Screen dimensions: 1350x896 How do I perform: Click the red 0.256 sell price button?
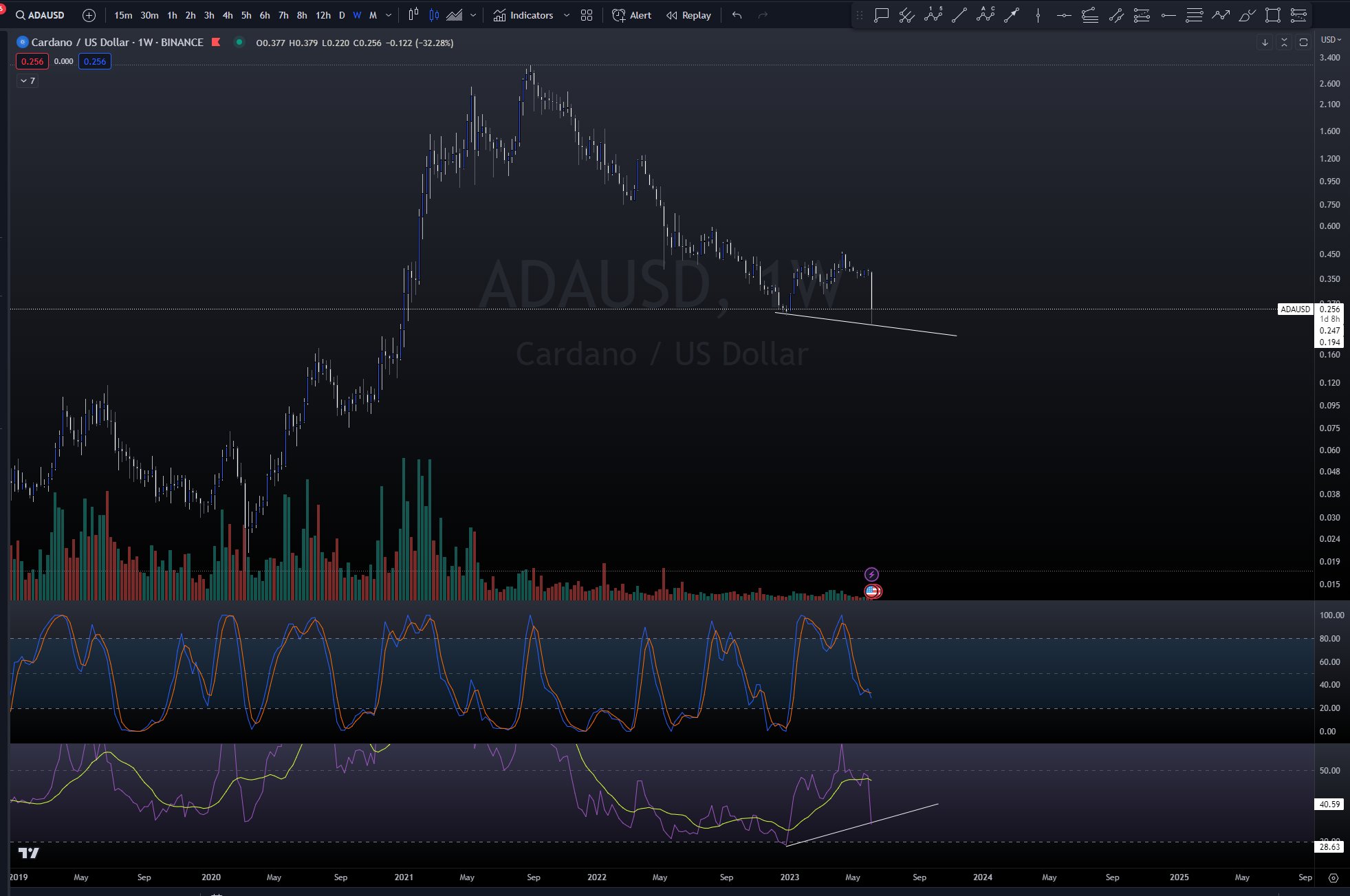(x=32, y=61)
